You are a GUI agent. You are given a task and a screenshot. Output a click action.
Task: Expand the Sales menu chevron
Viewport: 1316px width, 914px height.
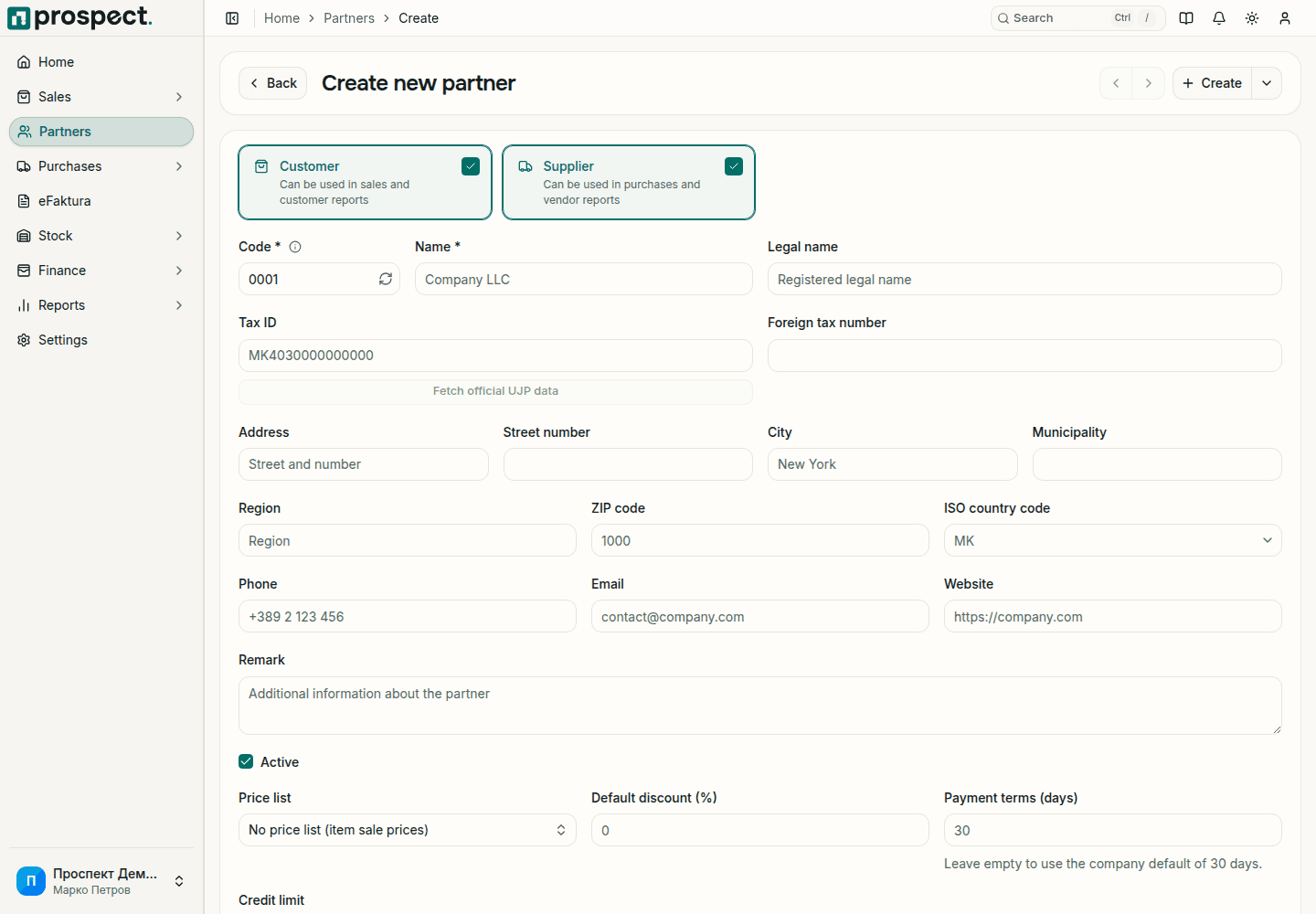[179, 97]
